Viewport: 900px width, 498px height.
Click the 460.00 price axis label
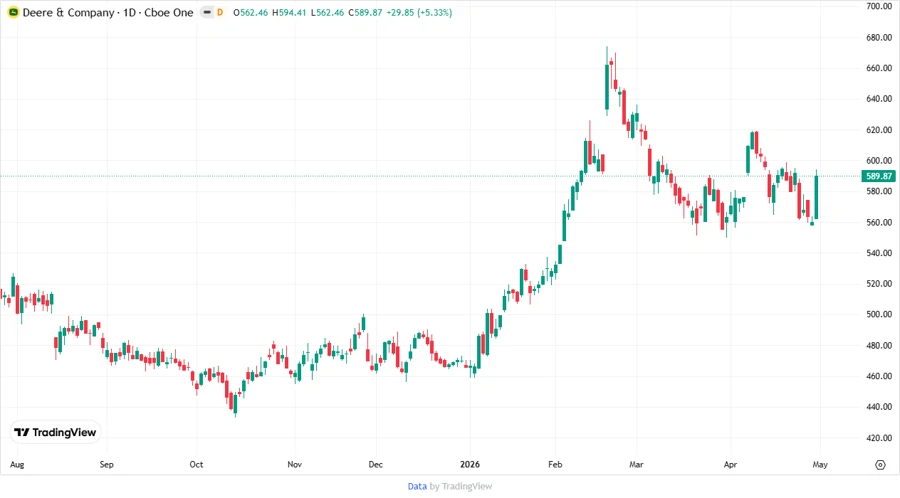[879, 376]
